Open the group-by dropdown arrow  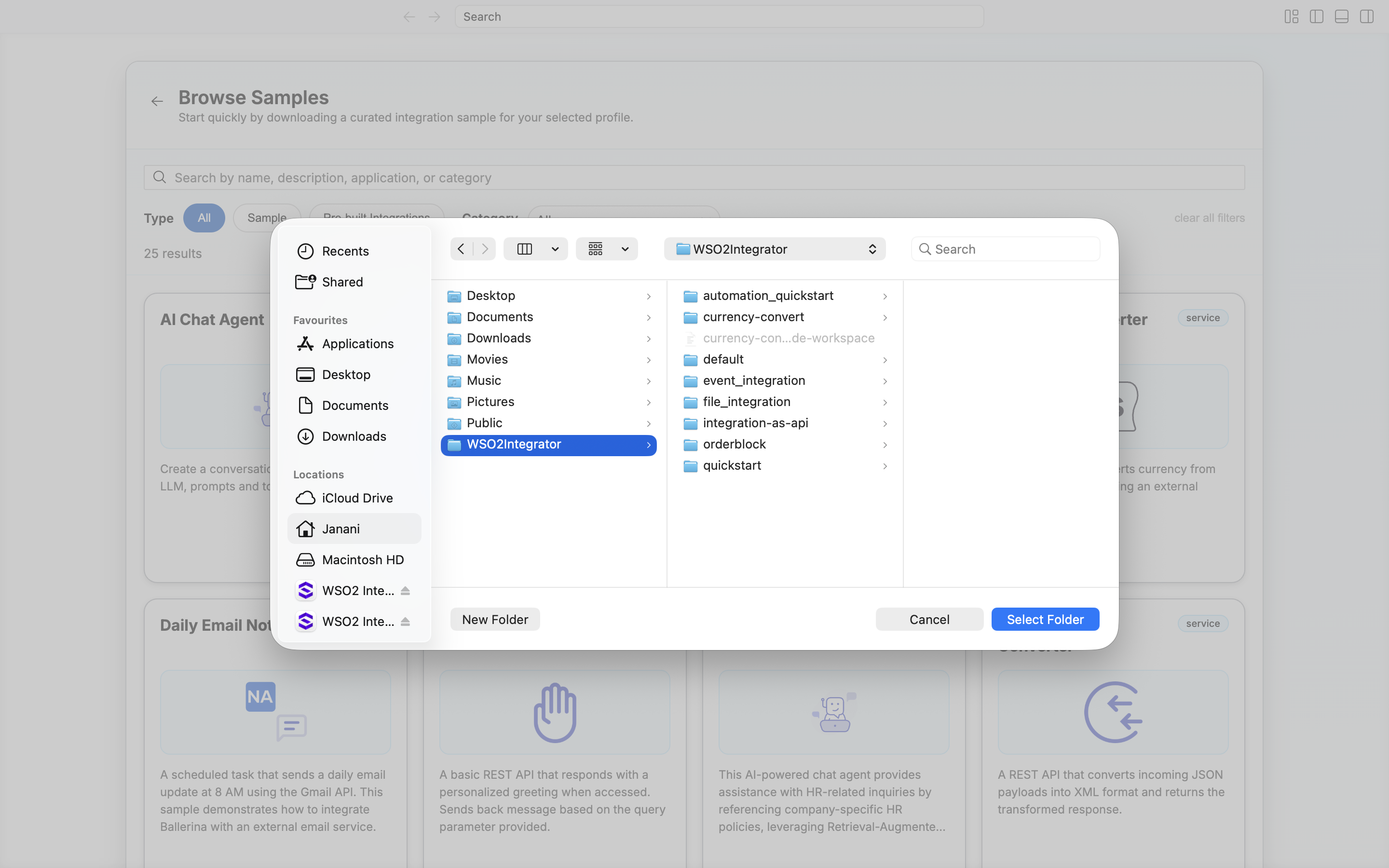pyautogui.click(x=625, y=249)
